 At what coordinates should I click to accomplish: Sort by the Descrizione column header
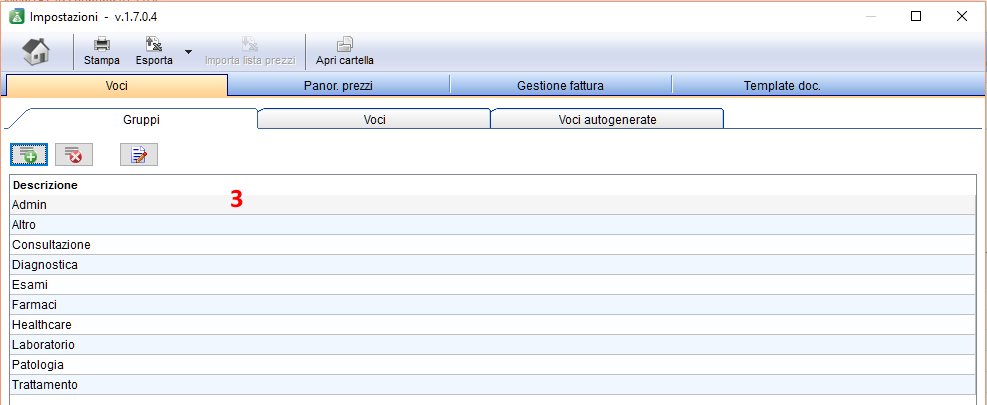pos(45,185)
